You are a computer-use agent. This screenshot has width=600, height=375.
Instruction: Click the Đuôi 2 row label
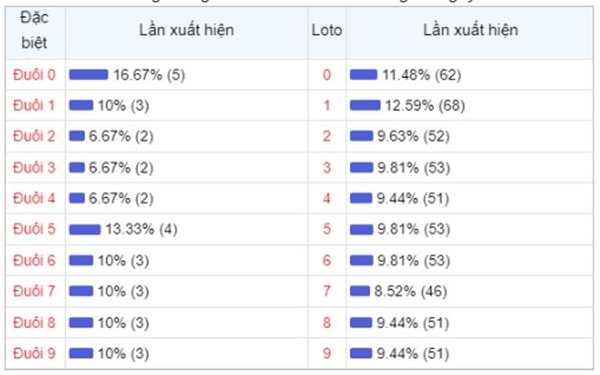pyautogui.click(x=34, y=136)
